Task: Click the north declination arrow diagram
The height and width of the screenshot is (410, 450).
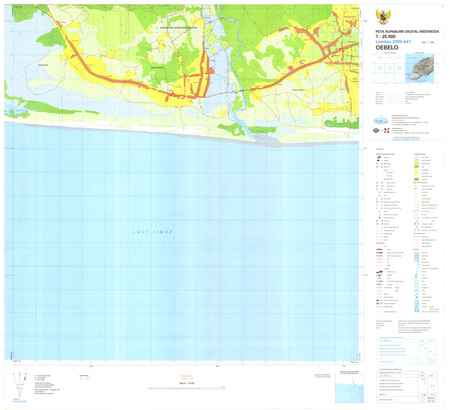Action: point(20,384)
